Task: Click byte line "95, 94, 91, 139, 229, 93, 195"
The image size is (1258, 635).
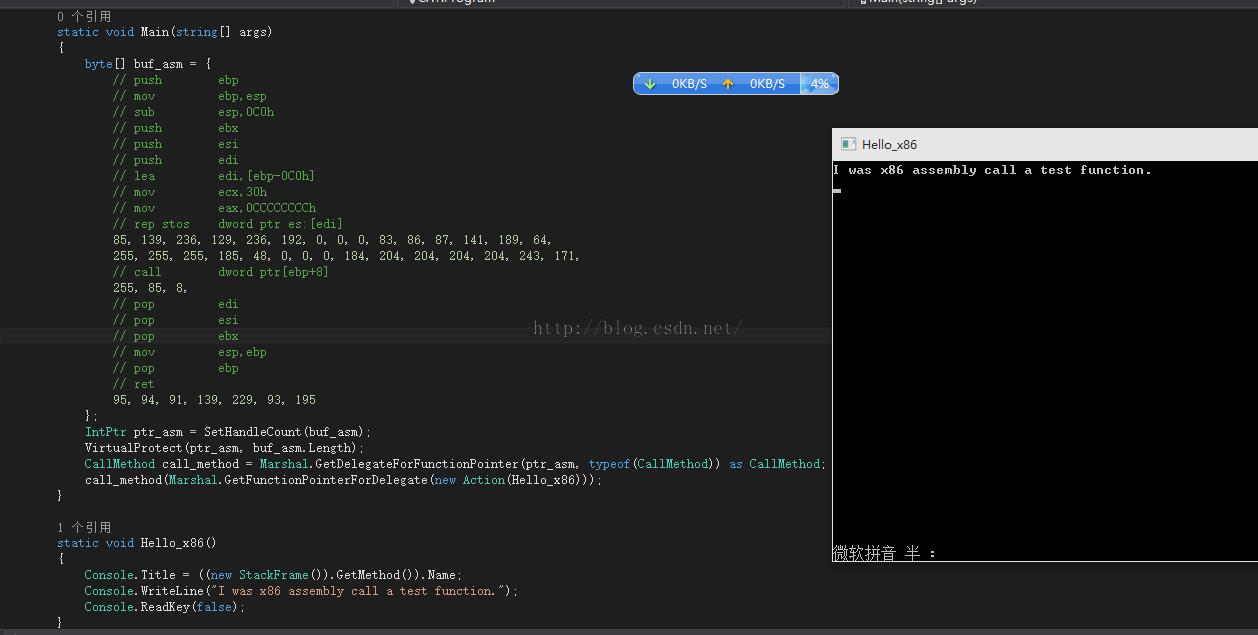Action: pyautogui.click(x=214, y=400)
